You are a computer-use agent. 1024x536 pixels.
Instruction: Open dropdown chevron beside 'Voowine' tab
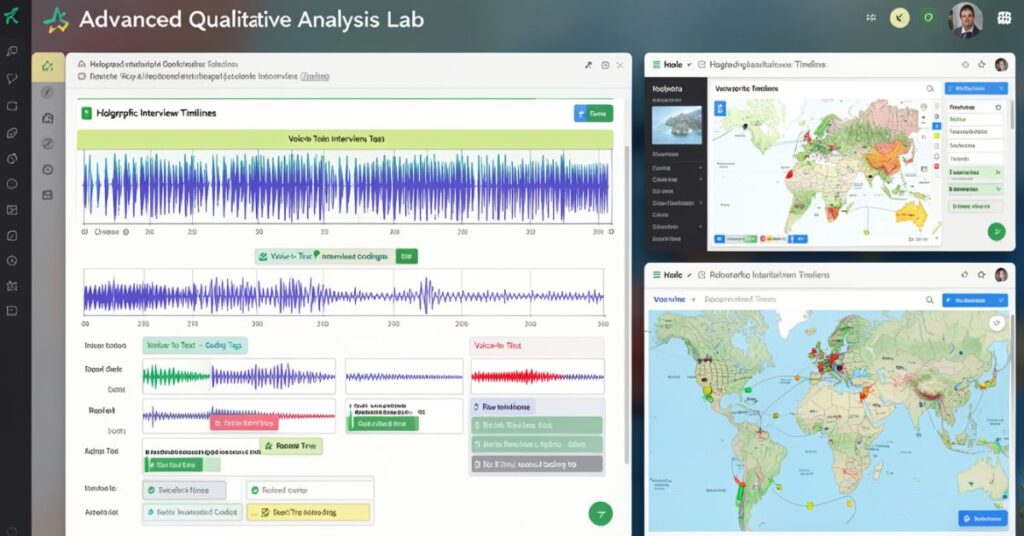pos(694,300)
